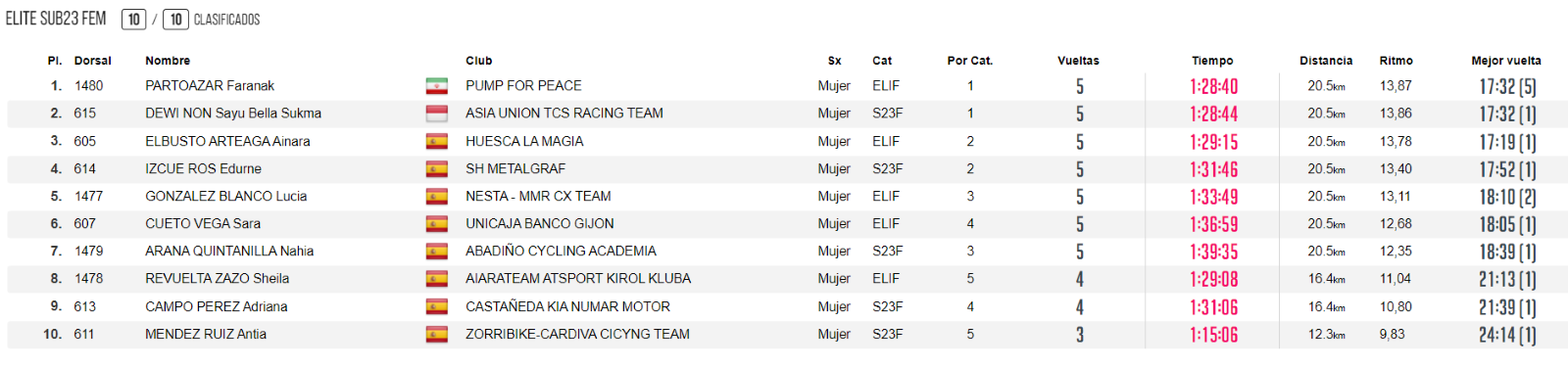Click the Spain flag beside GONZALEZ BLANCO Lucia
Viewport: 1568px width, 368px height.
pyautogui.click(x=436, y=197)
